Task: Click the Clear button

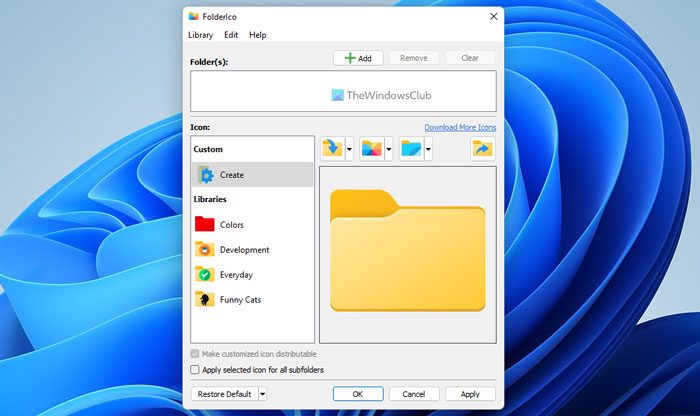Action: click(x=470, y=58)
